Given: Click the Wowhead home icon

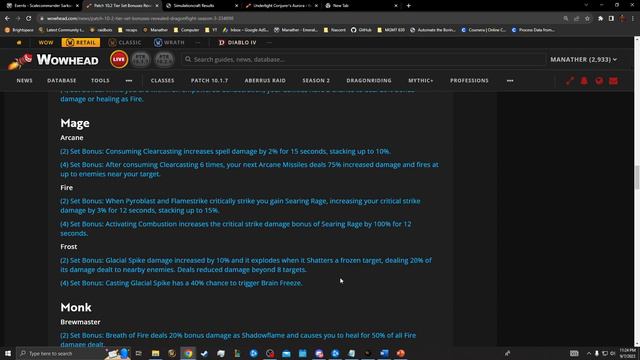Looking at the screenshot, I should pyautogui.click(x=19, y=42).
